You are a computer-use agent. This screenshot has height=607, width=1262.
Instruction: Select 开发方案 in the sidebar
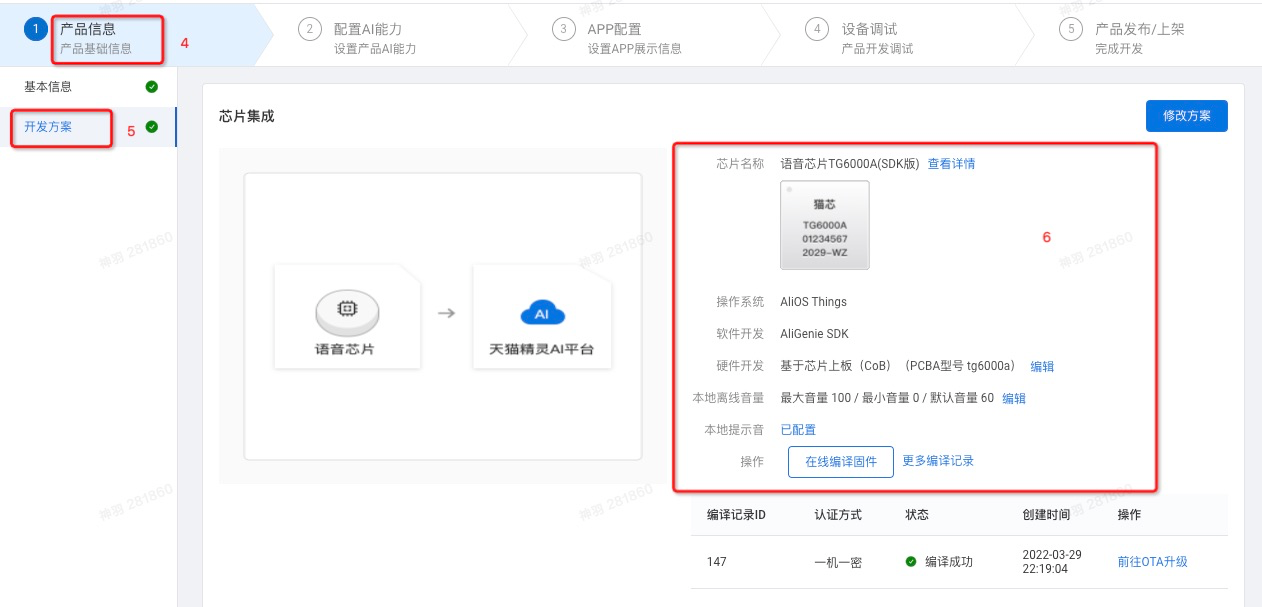48,127
